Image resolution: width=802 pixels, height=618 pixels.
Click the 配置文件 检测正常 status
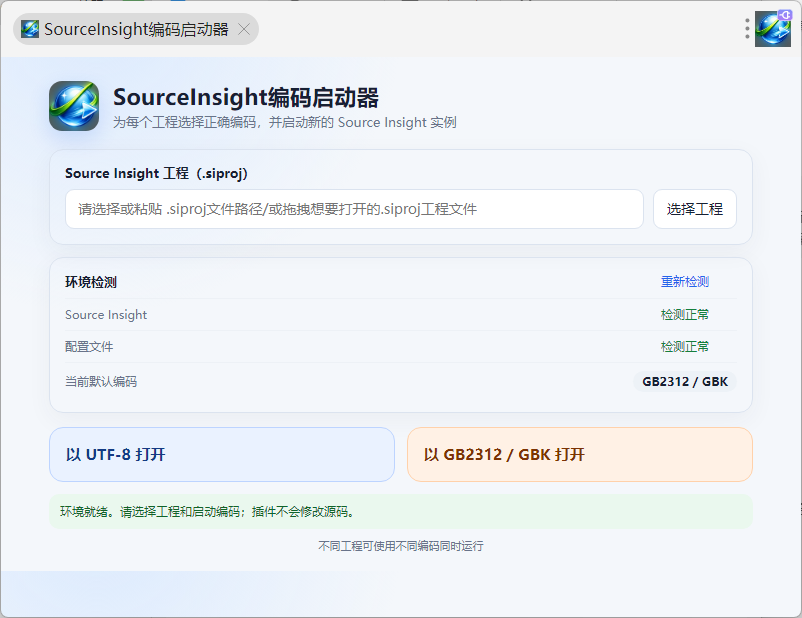(x=685, y=347)
